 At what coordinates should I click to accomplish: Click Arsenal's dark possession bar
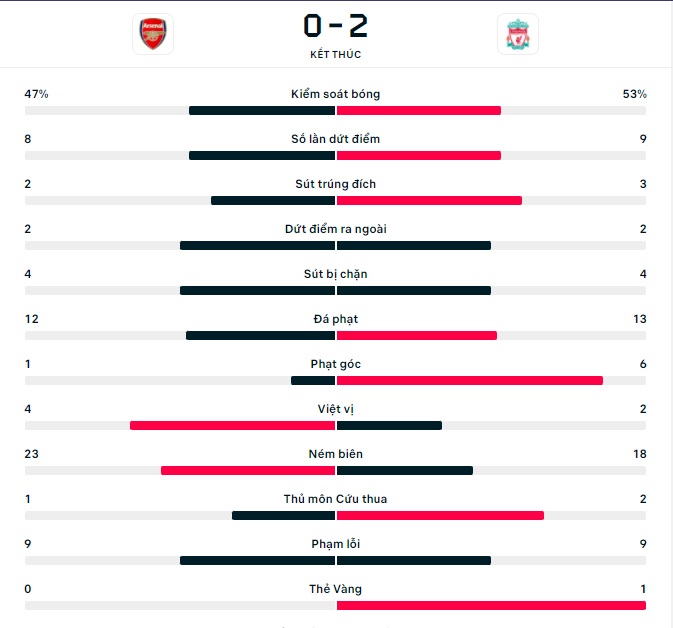[262, 111]
